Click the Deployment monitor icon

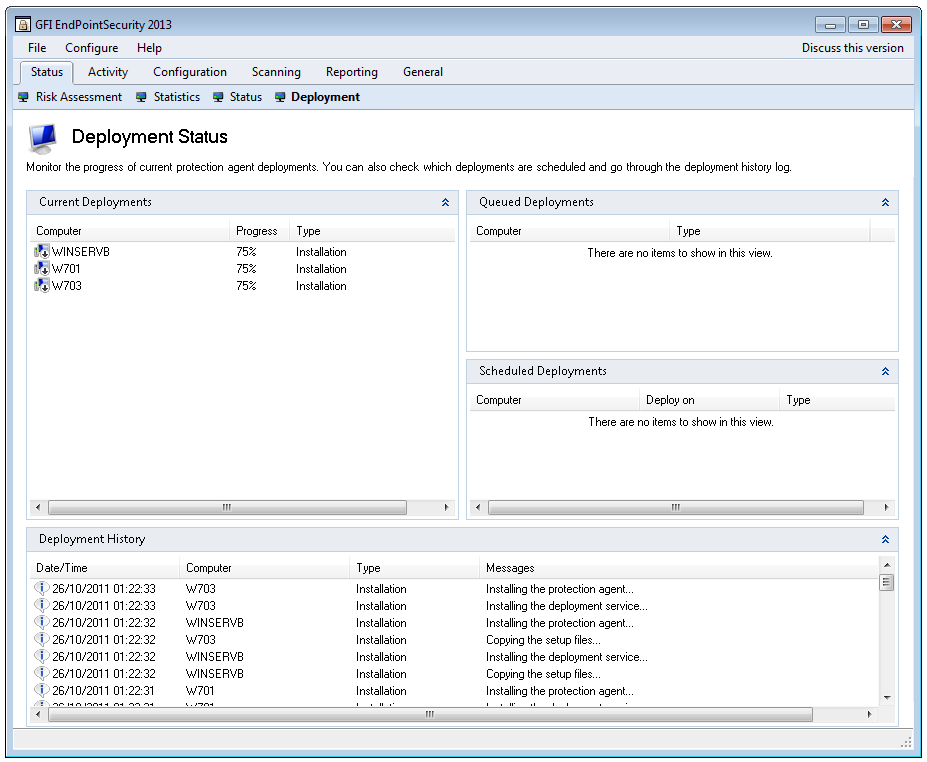(280, 97)
